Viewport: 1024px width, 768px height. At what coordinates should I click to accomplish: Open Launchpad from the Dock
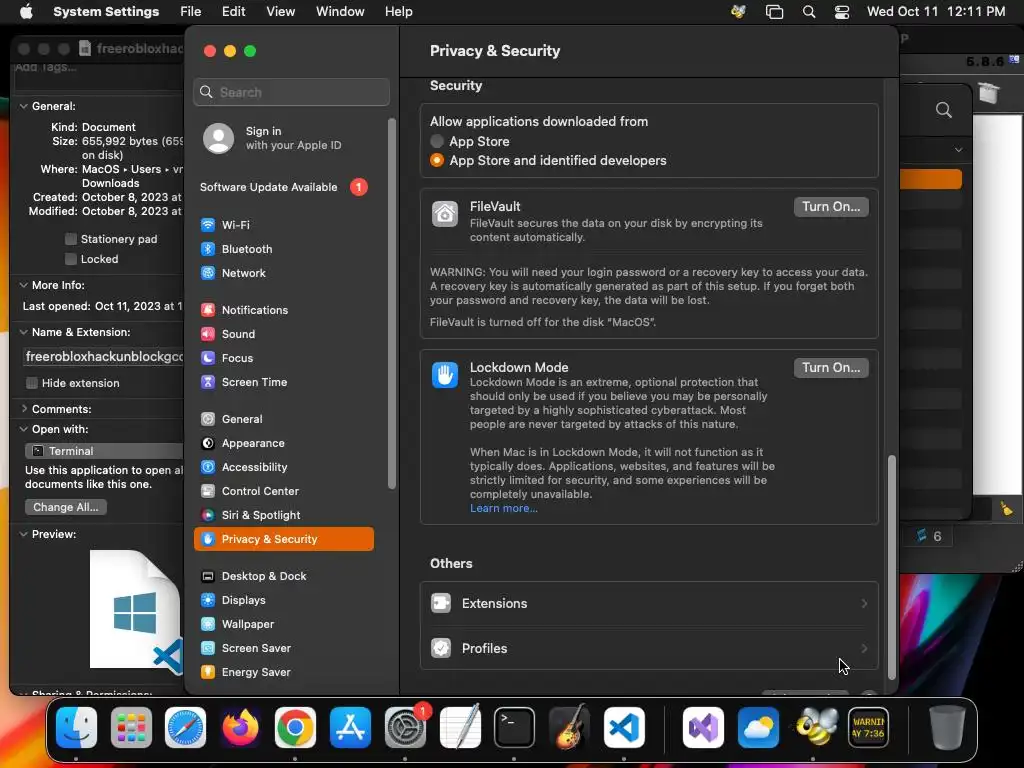(131, 728)
